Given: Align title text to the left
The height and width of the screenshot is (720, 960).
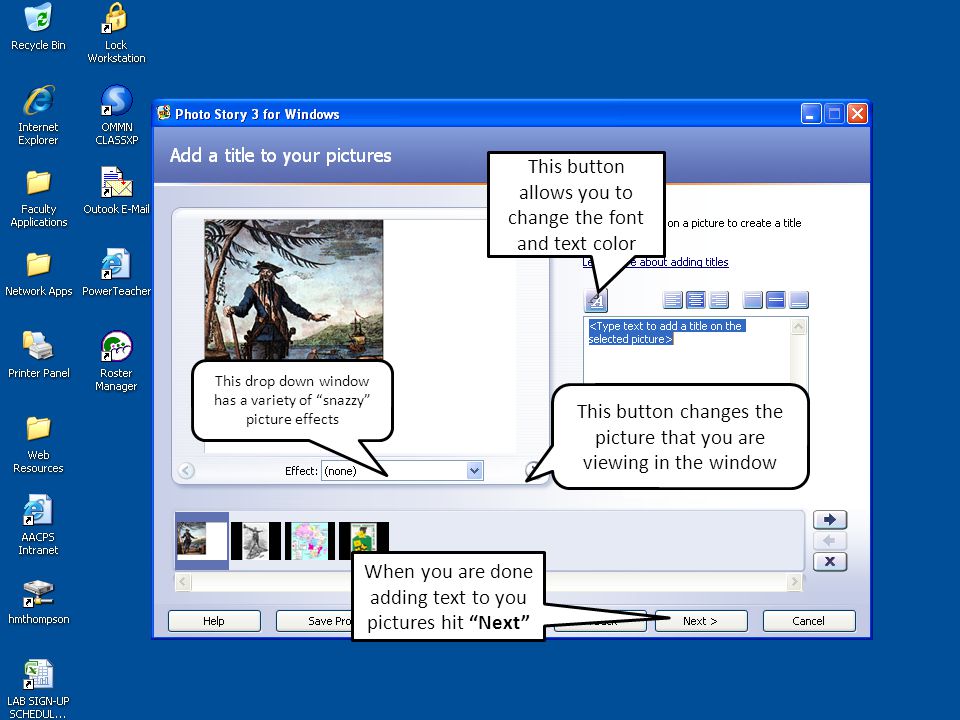Looking at the screenshot, I should [672, 300].
